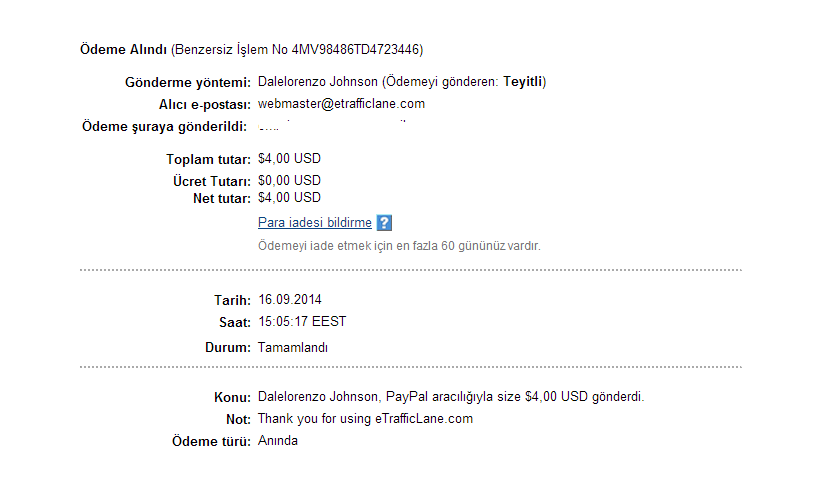Click the Ücret Tutarı $0,00 USD value
This screenshot has width=839, height=481.
coord(289,181)
